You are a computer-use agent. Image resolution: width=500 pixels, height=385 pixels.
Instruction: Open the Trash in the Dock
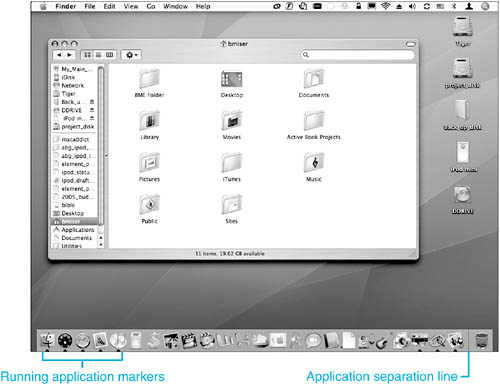(x=481, y=341)
